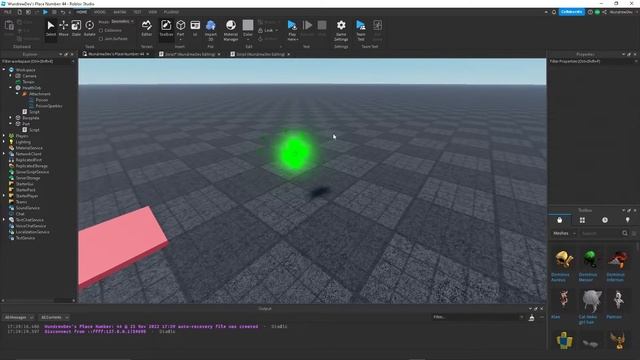Switch to the VIEW ribbon tab
640x360 pixels.
pyautogui.click(x=153, y=12)
